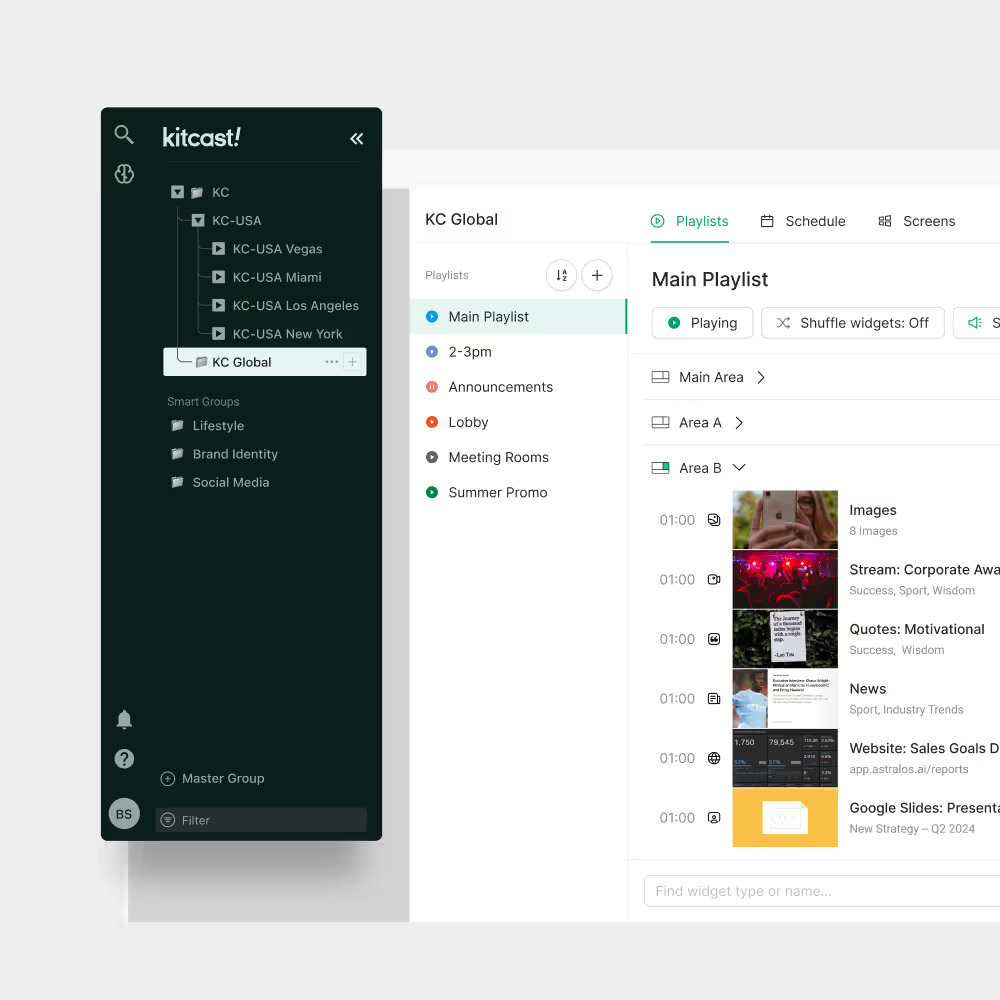Click the globe icon below search
The image size is (1000, 1000).
(x=124, y=173)
